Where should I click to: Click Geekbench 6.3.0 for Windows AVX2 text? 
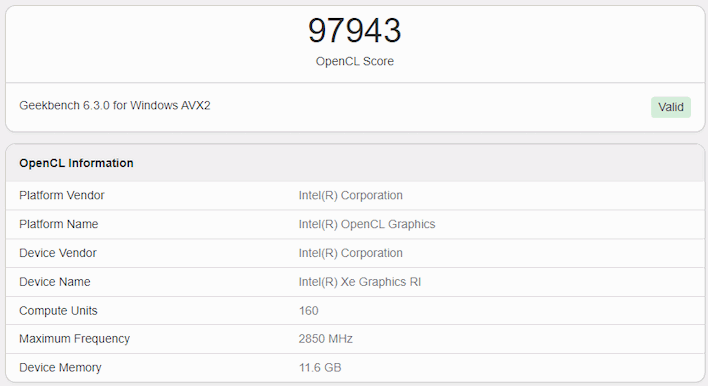tap(115, 105)
